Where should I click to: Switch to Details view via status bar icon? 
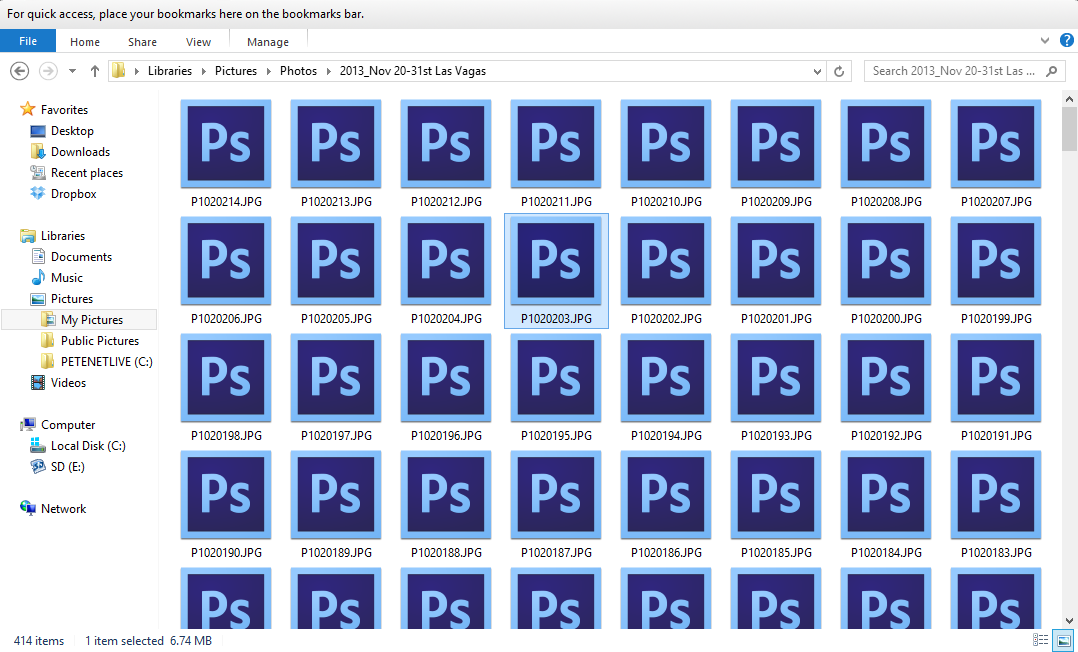coord(1040,640)
